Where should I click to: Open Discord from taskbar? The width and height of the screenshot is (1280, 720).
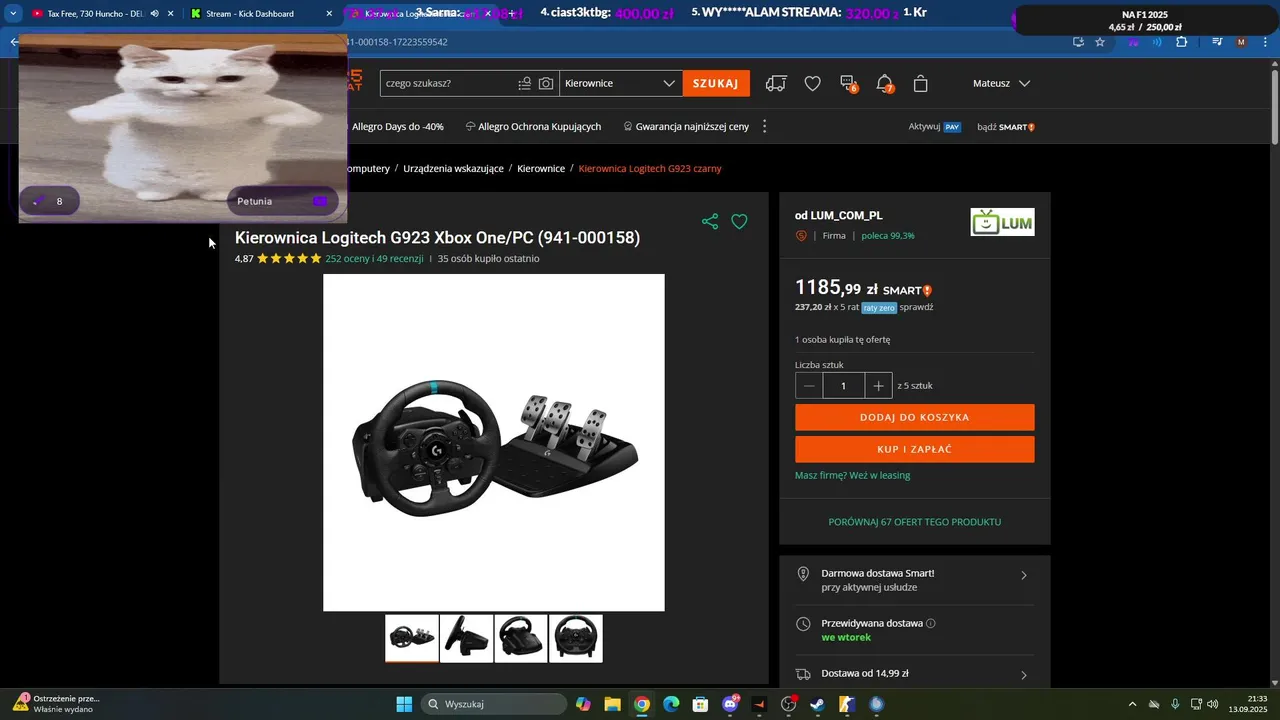[x=730, y=704]
